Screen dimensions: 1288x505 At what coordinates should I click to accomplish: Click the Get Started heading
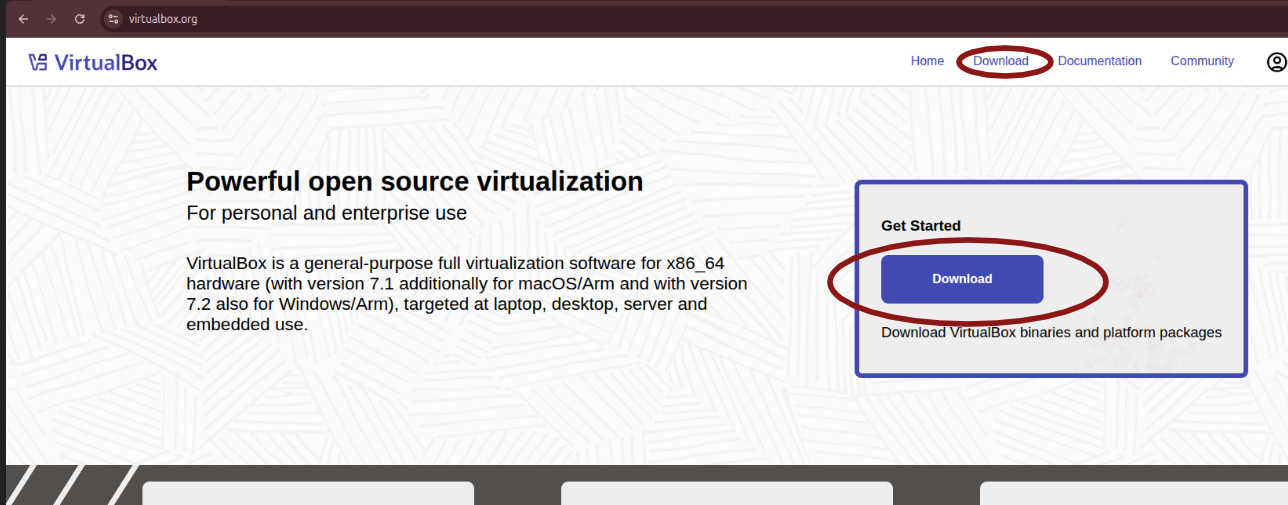[x=920, y=226]
